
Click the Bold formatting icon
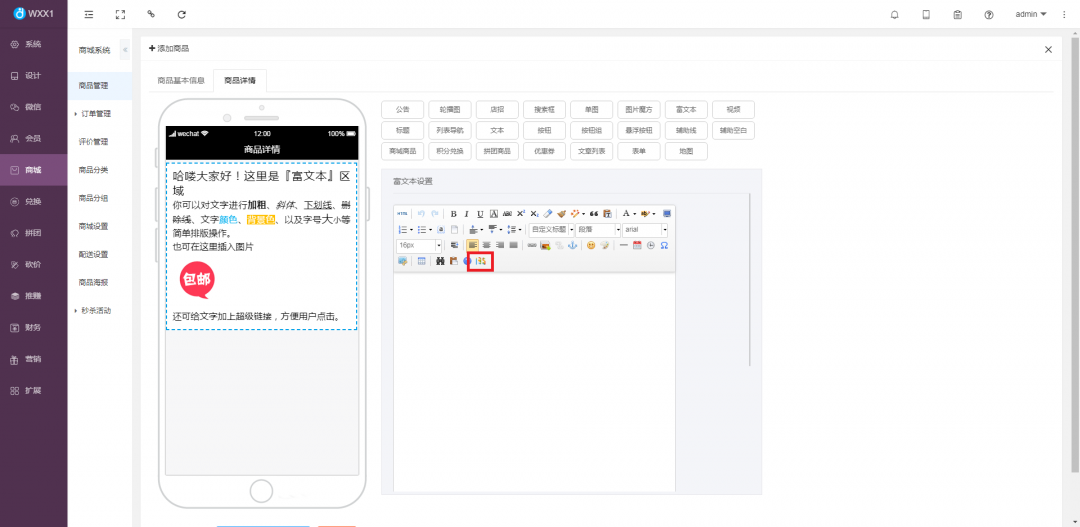pyautogui.click(x=453, y=214)
